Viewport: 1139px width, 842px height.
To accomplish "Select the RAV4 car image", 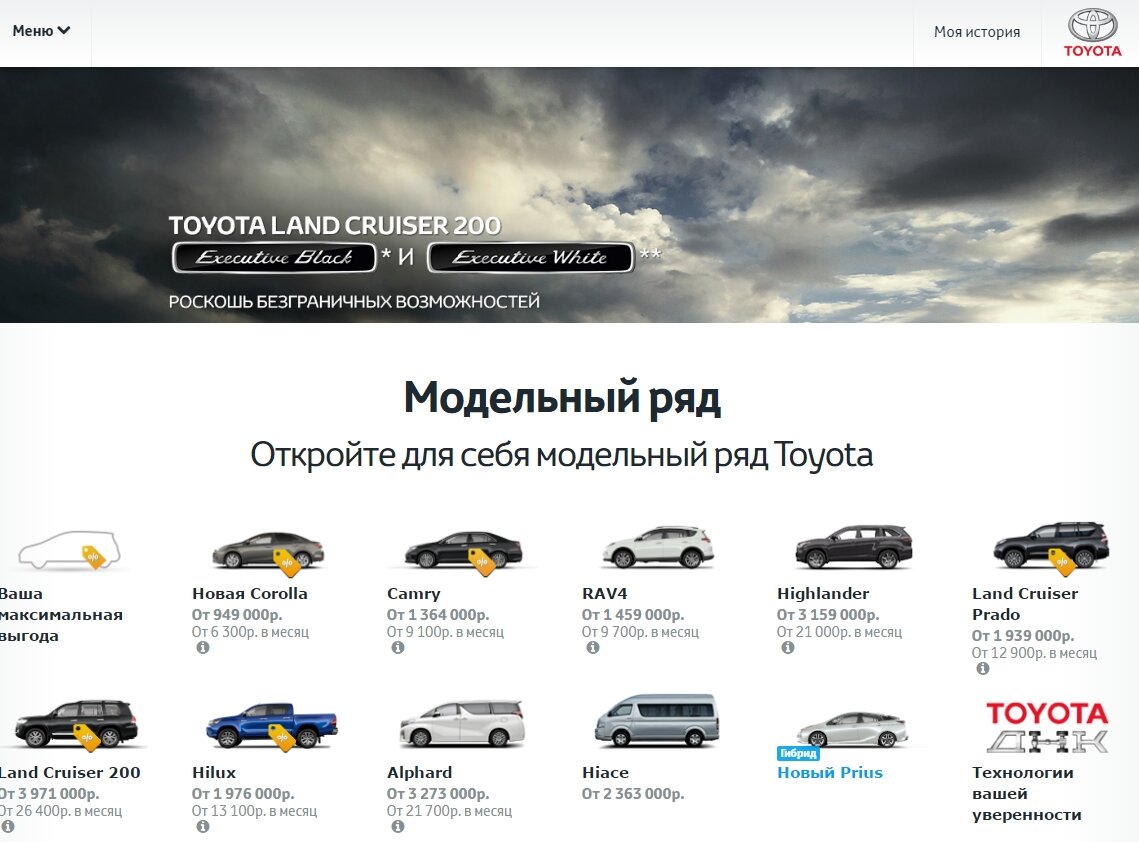I will point(658,547).
